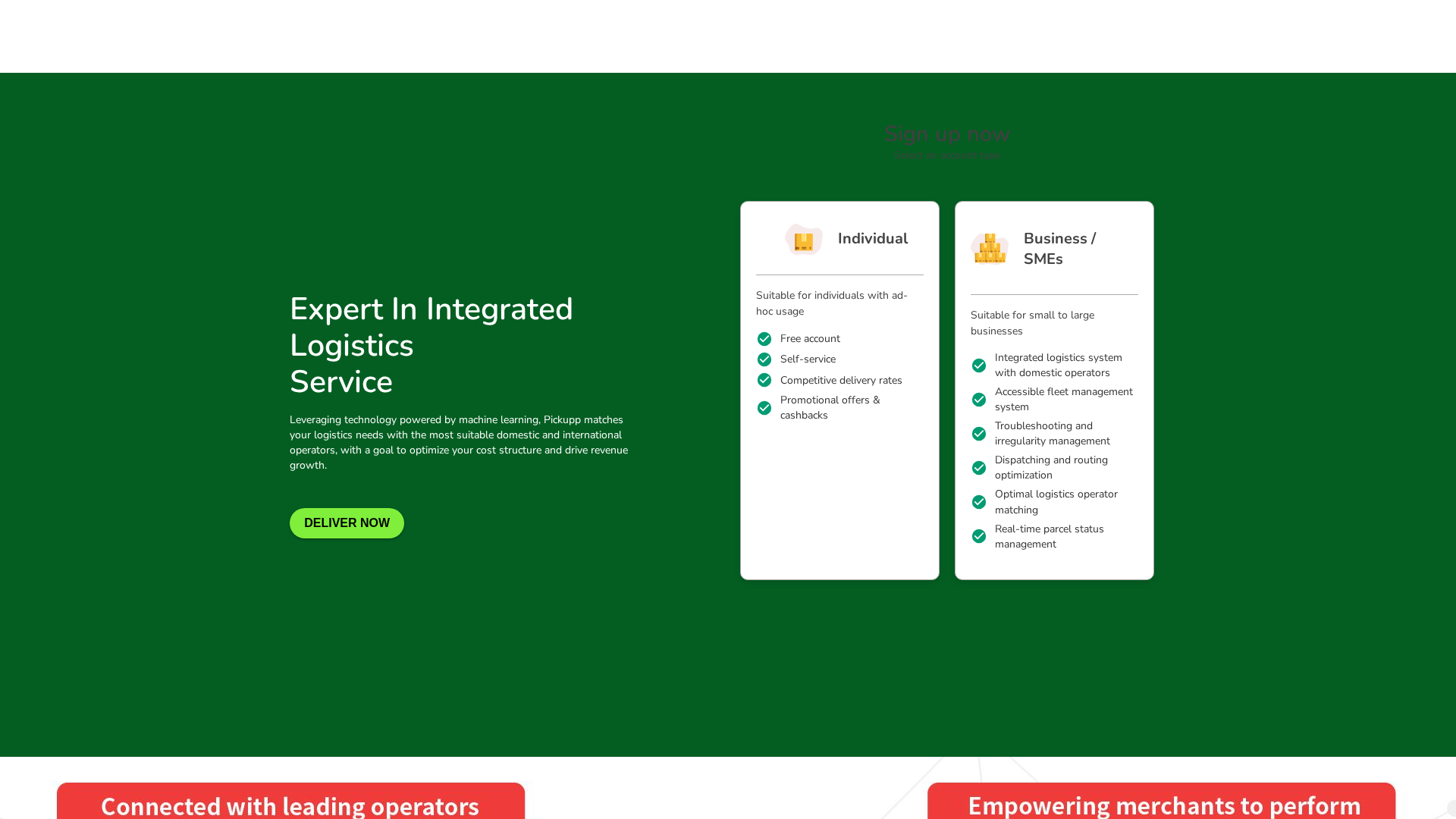Click 'Integrated logistics system with domestic operators'
The height and width of the screenshot is (819, 1456).
point(1059,366)
